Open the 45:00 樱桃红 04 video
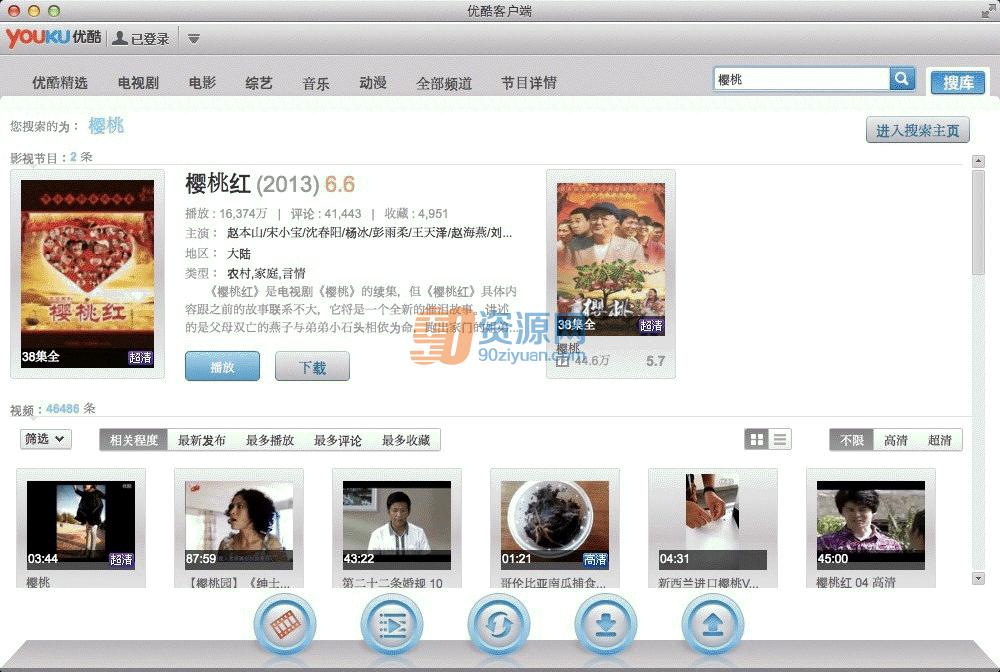The width and height of the screenshot is (1000, 672). click(x=871, y=525)
